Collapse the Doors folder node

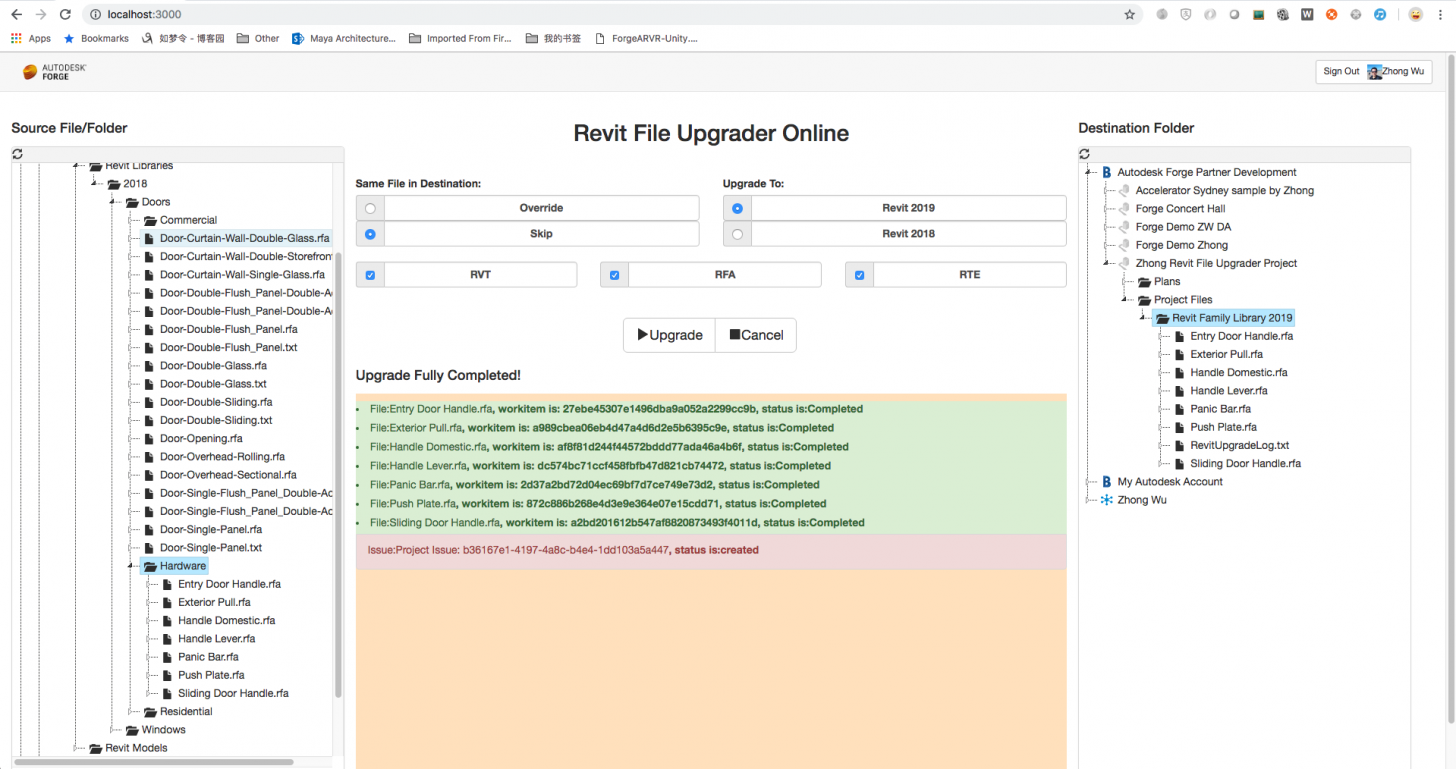pyautogui.click(x=113, y=202)
